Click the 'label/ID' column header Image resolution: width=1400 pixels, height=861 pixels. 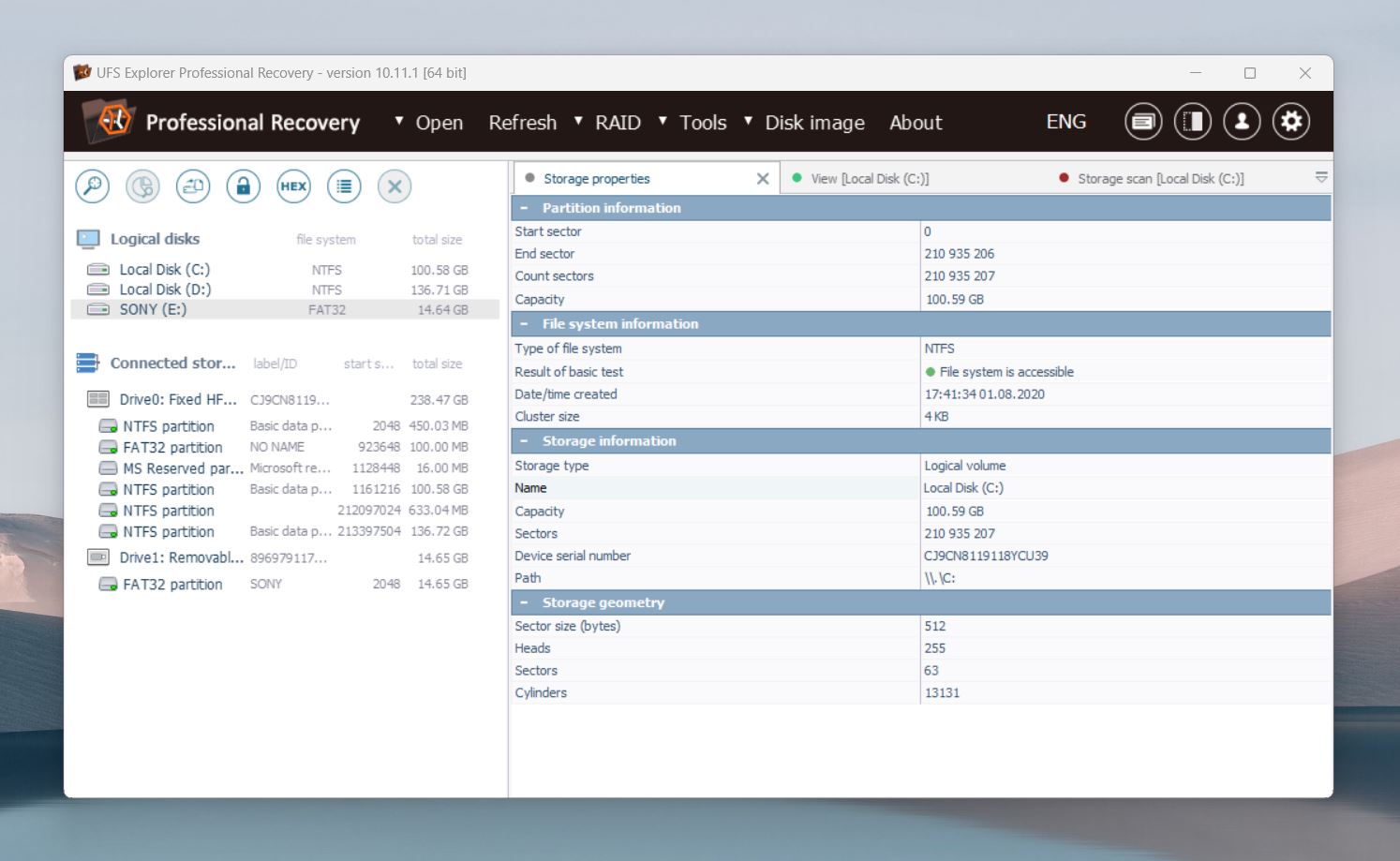275,364
